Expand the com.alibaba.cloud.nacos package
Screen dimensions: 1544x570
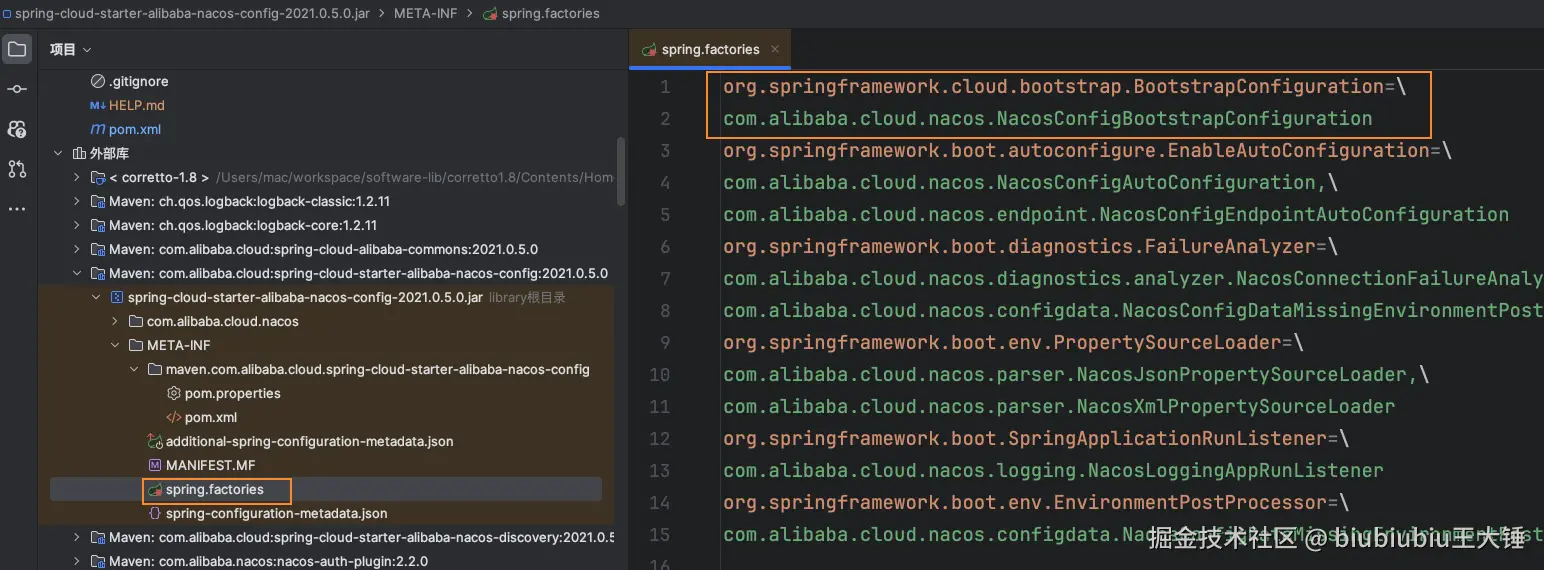point(115,321)
